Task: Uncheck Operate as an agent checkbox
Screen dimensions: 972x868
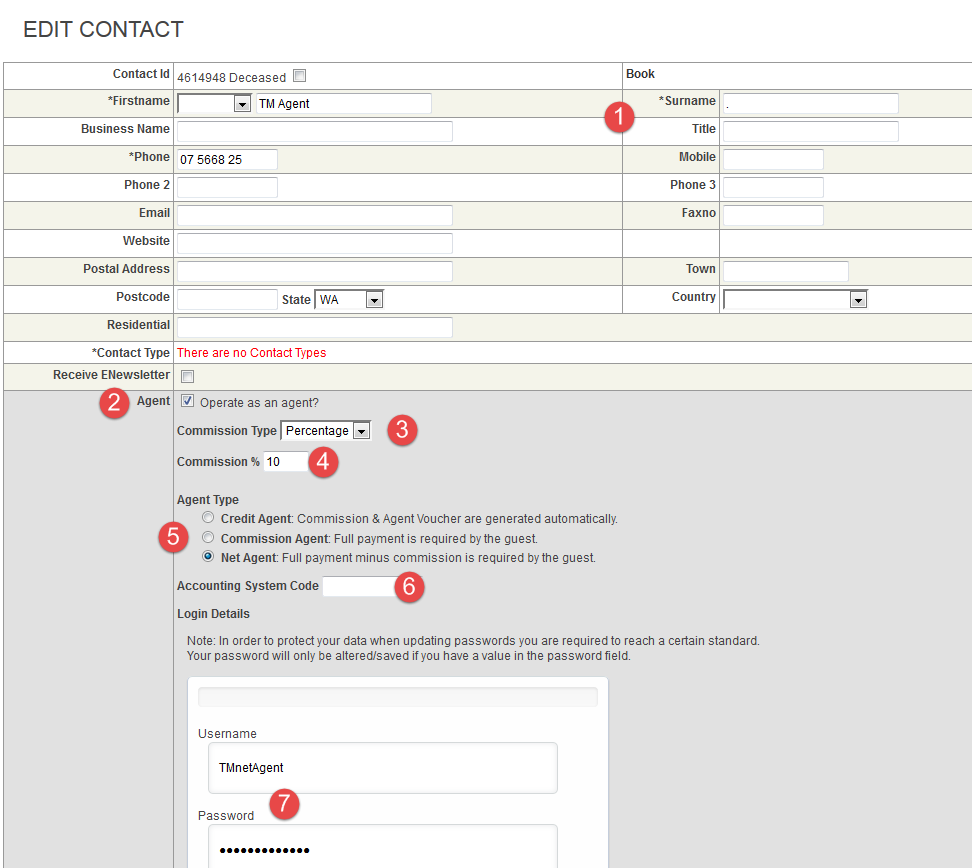Action: coord(187,401)
